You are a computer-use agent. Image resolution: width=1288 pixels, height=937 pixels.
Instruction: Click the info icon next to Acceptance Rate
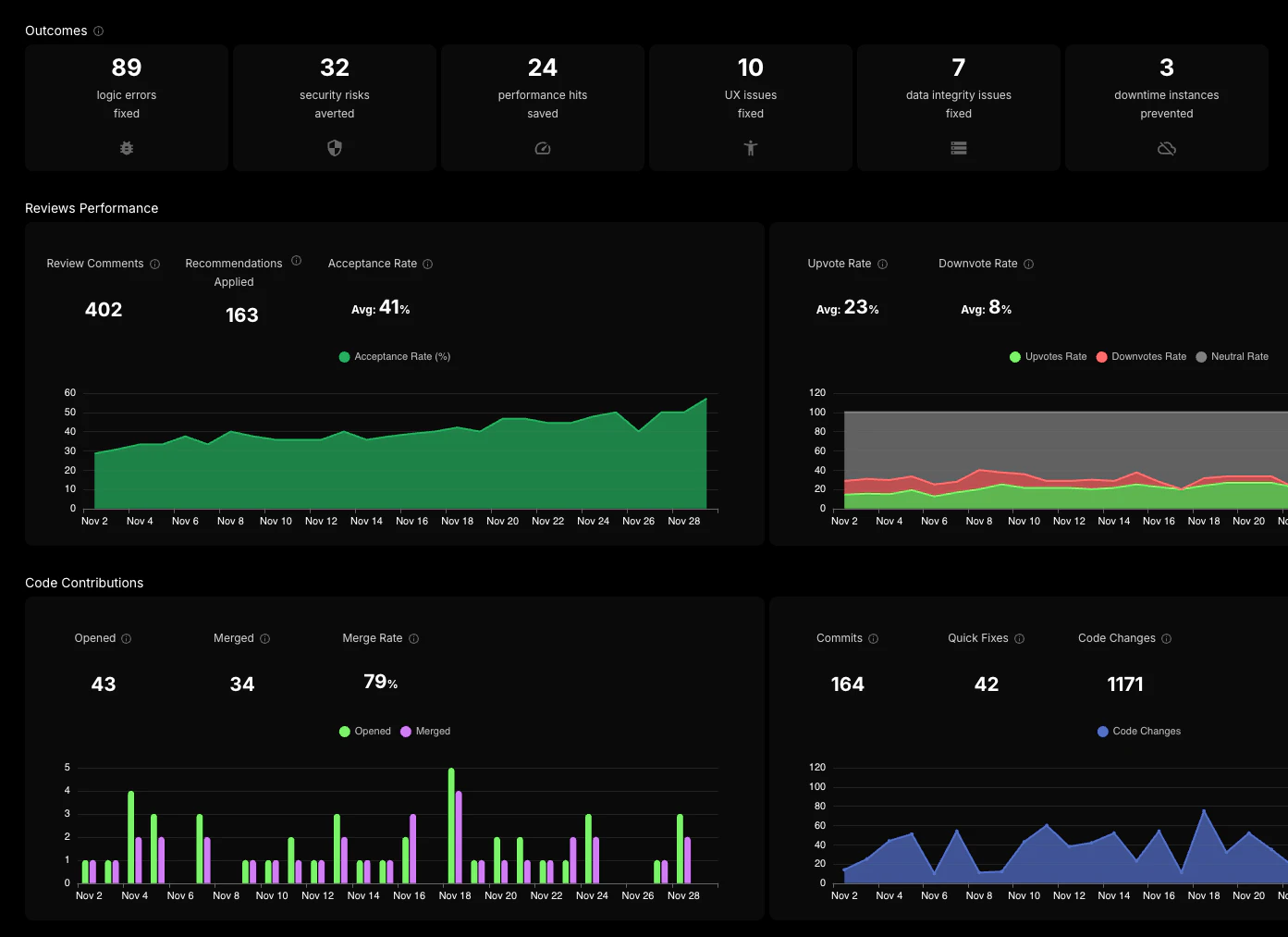428,264
